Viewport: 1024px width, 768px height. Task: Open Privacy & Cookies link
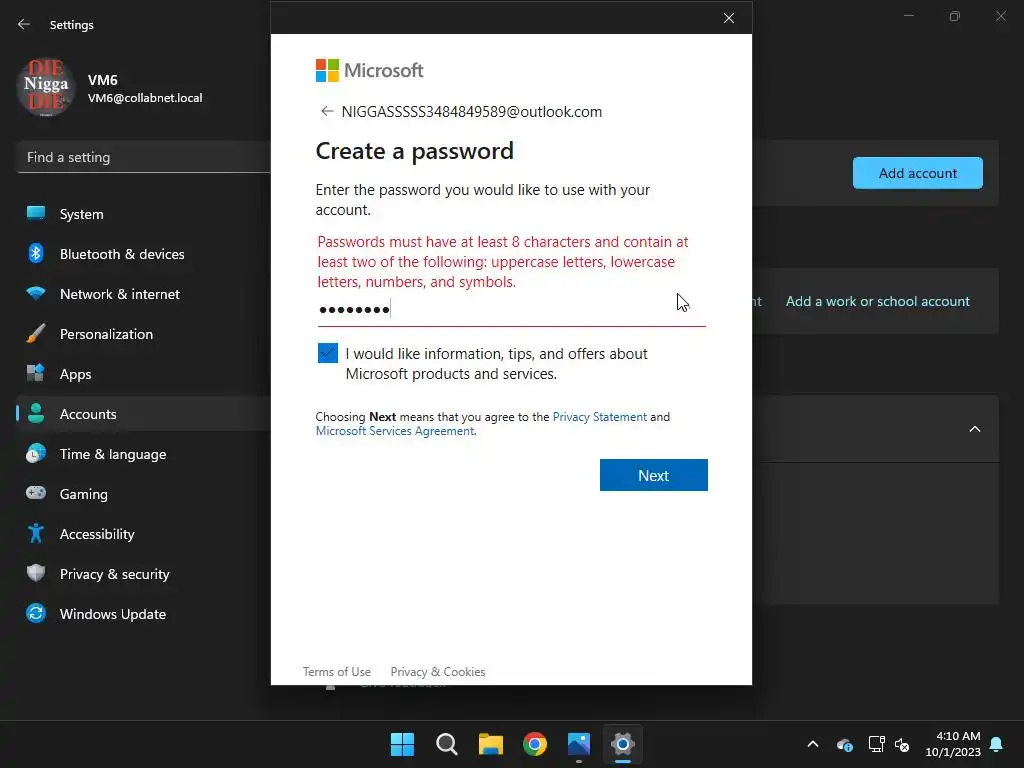click(438, 671)
